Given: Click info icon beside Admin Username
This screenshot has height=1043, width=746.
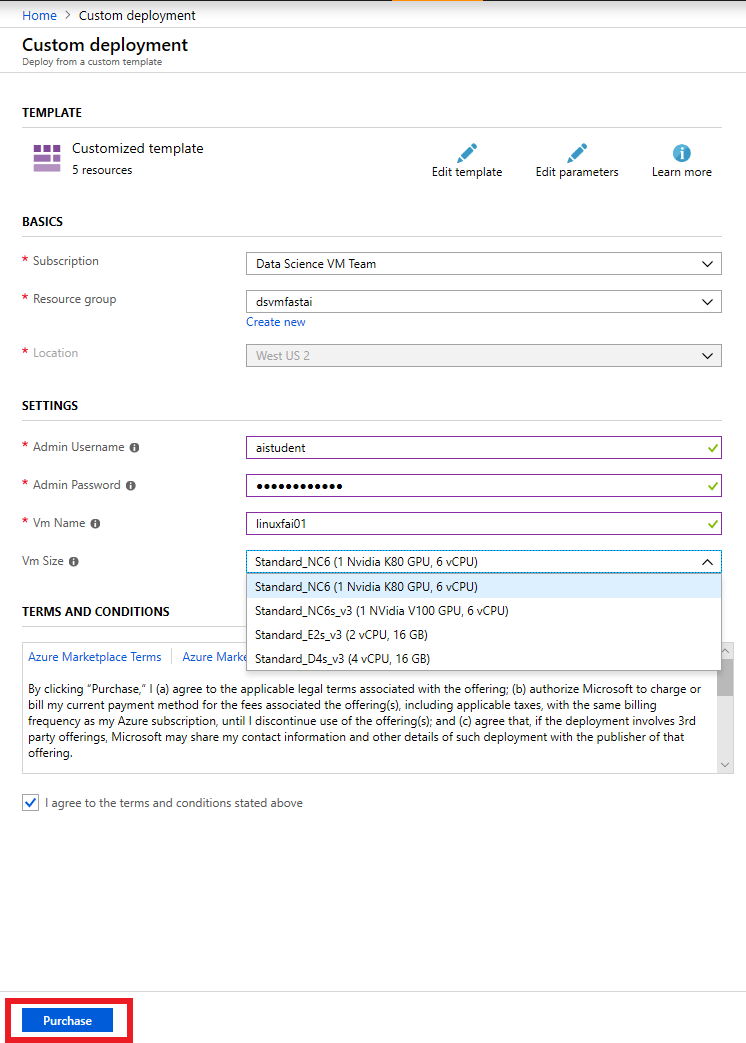Looking at the screenshot, I should [x=134, y=448].
